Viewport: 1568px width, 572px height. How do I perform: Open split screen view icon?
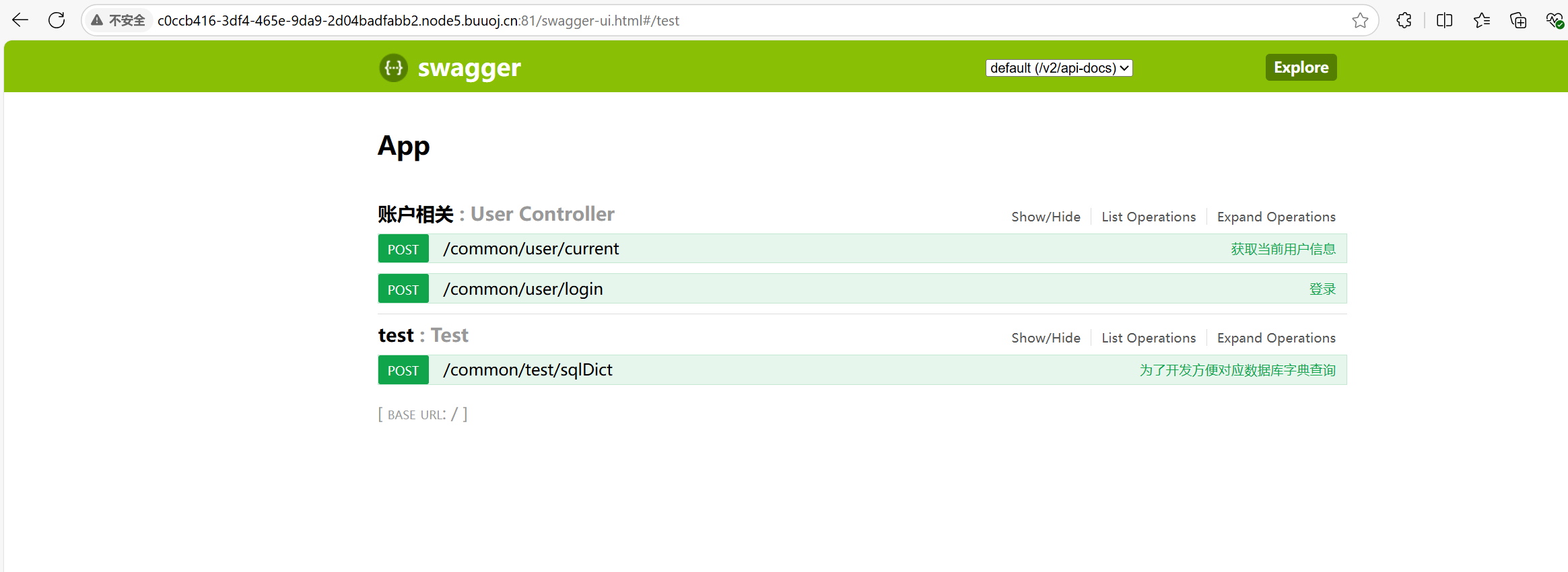click(1444, 20)
